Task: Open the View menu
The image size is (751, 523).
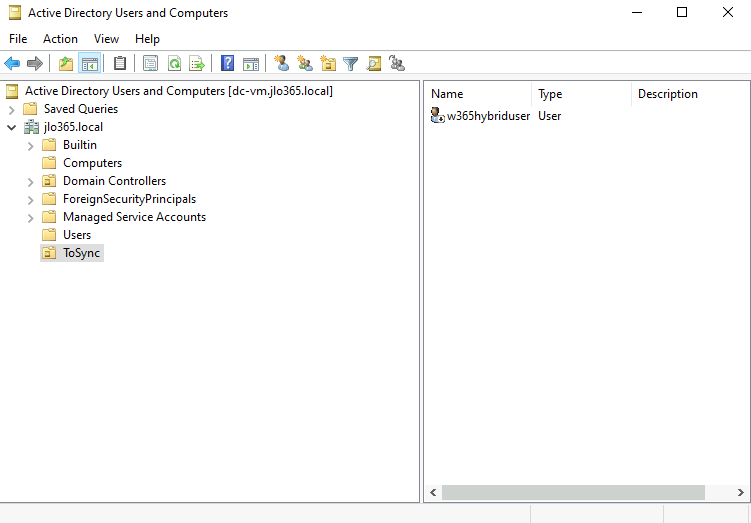Action: (106, 39)
